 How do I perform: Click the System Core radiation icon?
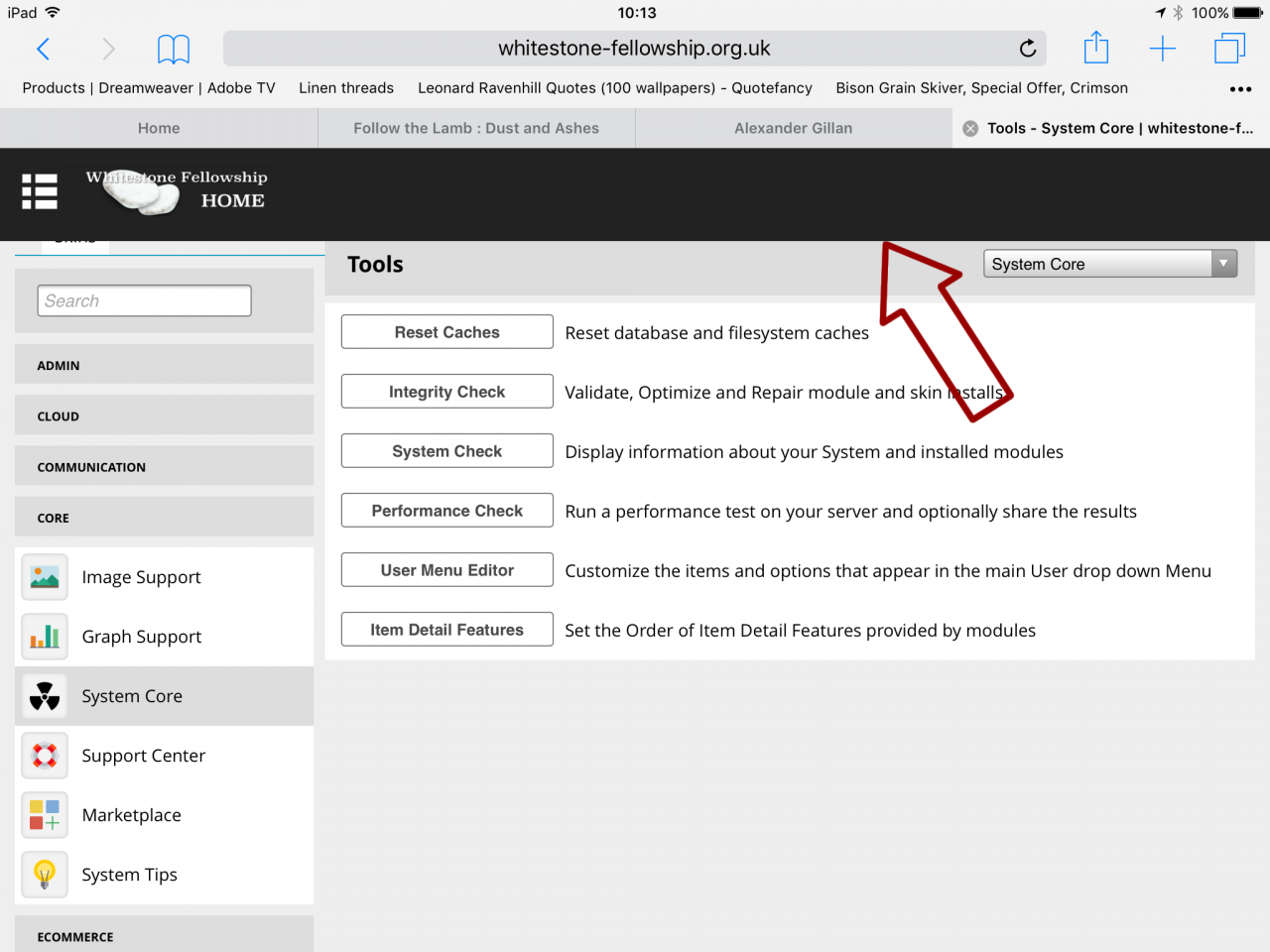click(x=45, y=696)
